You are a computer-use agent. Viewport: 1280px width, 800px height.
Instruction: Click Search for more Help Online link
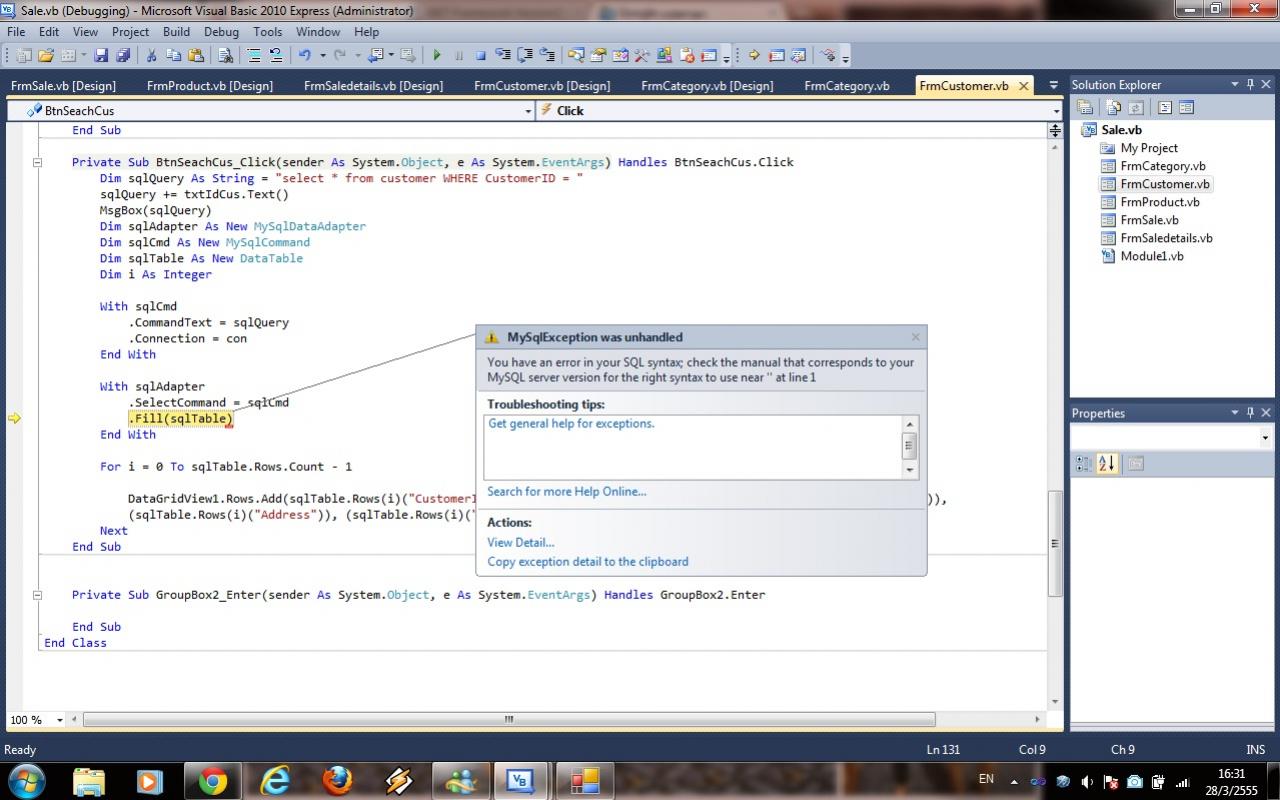click(x=566, y=491)
